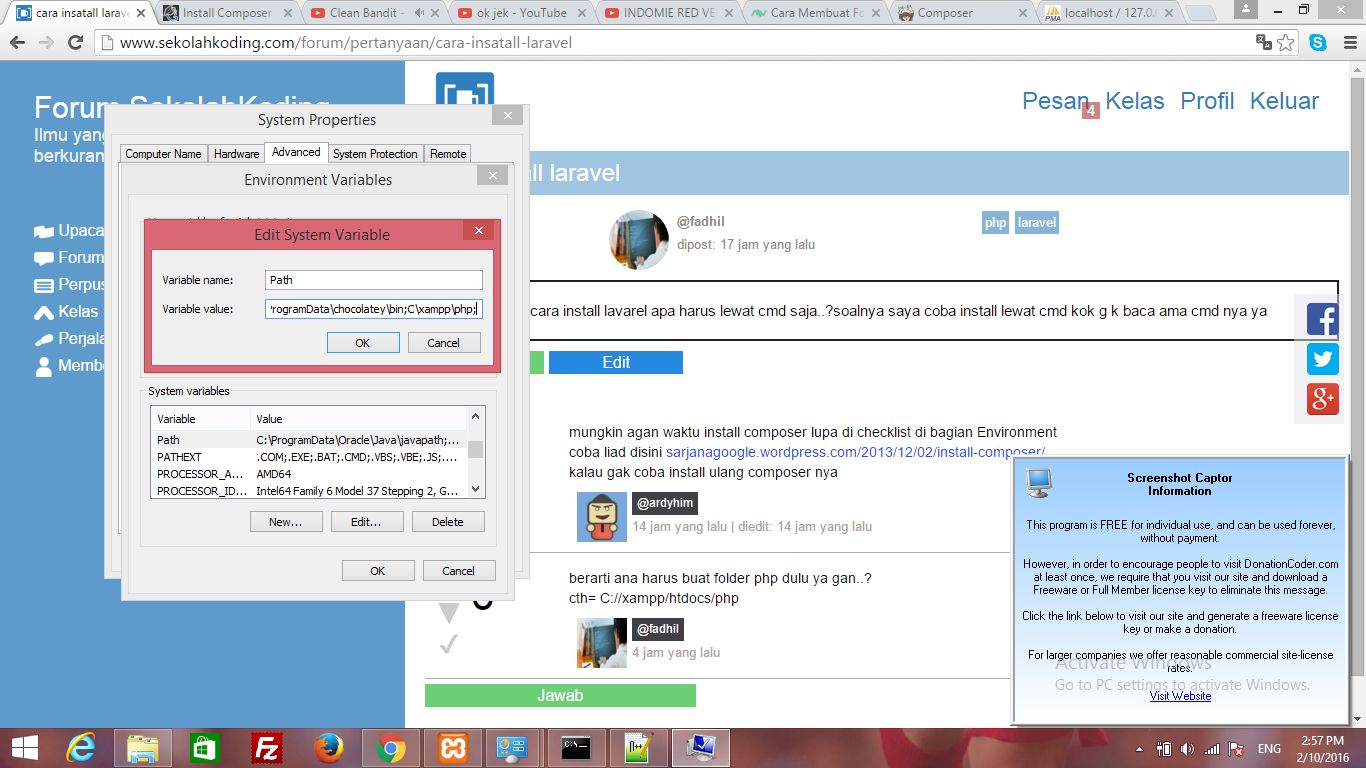Open the Notepad++ taskbar icon
1366x768 pixels.
pyautogui.click(x=638, y=748)
